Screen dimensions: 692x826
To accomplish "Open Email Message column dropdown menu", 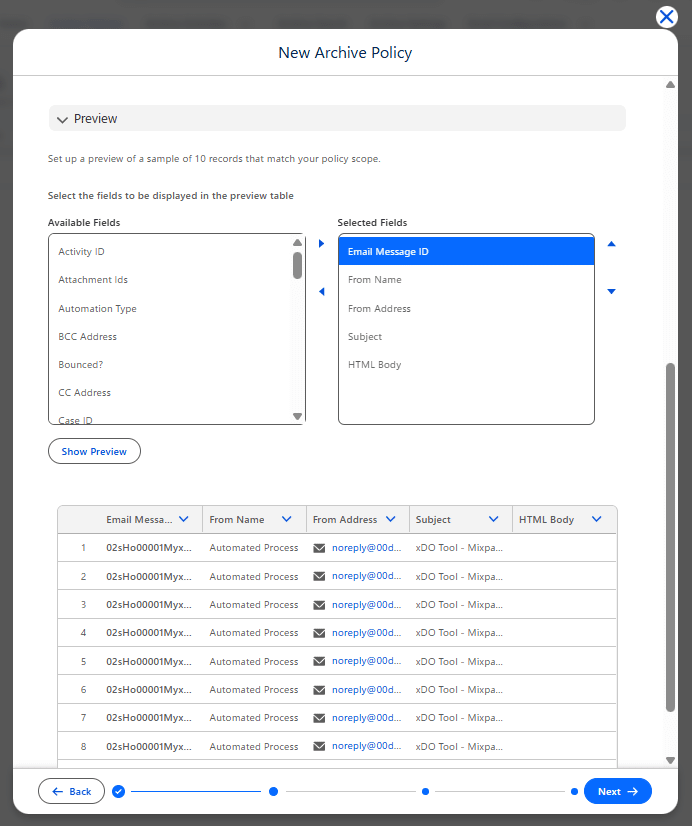I will point(184,519).
